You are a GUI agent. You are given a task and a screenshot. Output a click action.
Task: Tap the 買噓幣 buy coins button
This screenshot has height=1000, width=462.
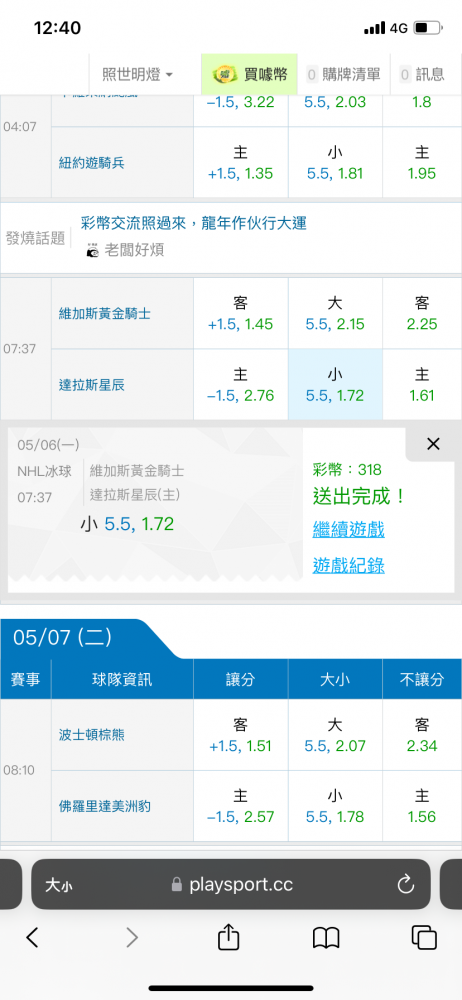(250, 75)
